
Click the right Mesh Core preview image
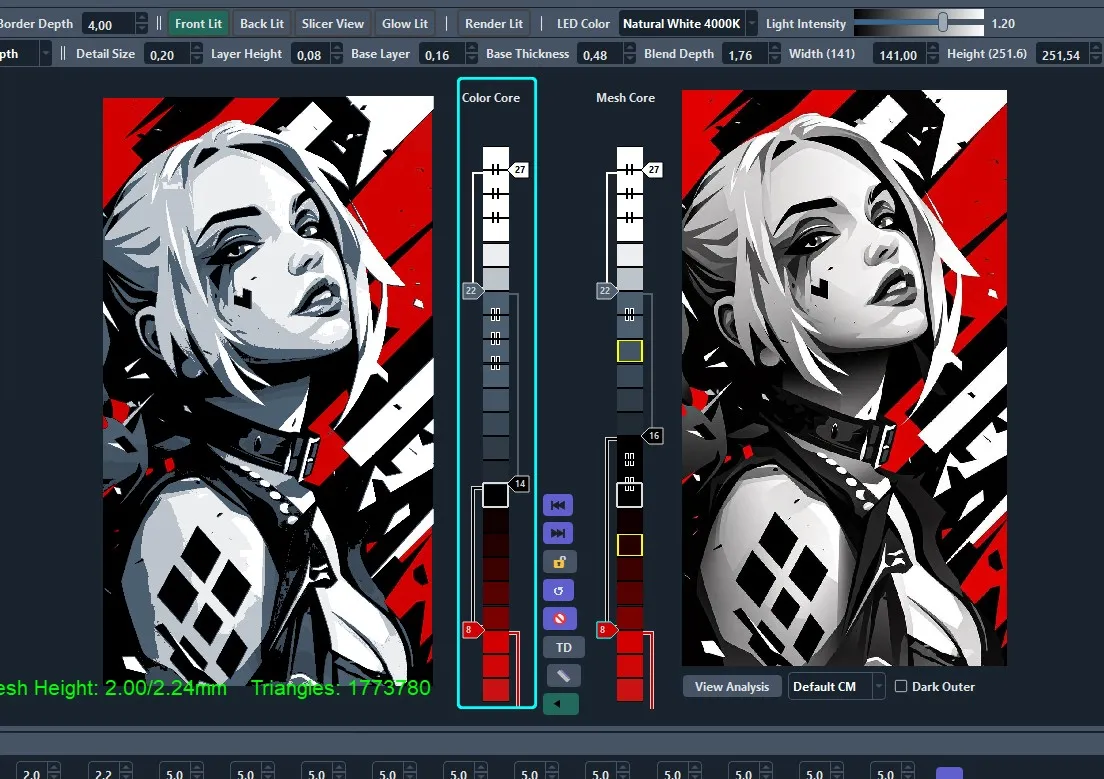click(844, 378)
